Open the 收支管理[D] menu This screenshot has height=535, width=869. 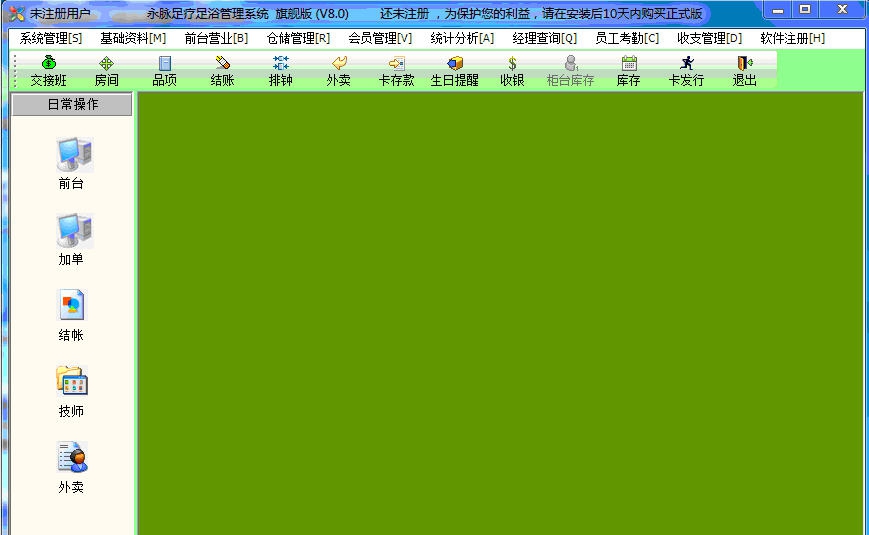pyautogui.click(x=709, y=38)
